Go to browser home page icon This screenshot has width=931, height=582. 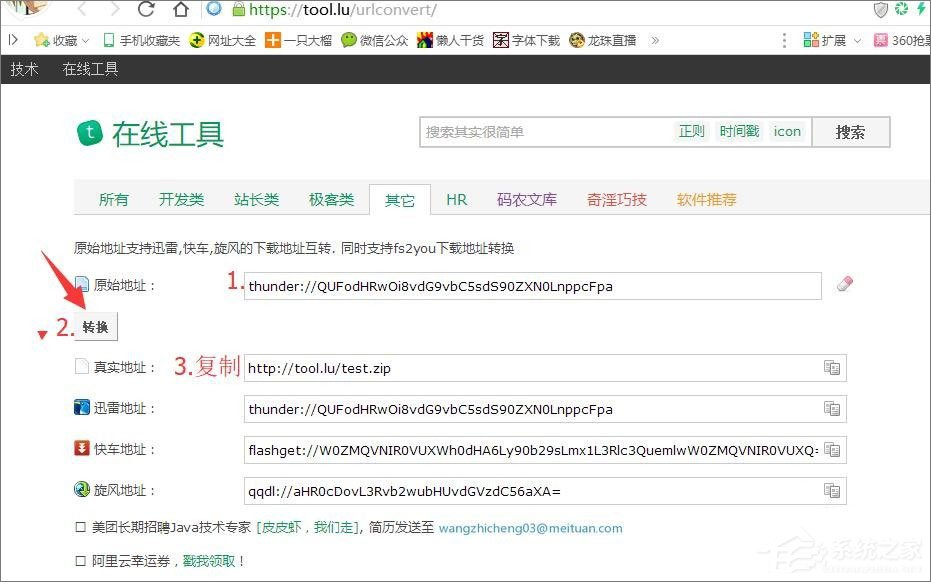coord(180,11)
